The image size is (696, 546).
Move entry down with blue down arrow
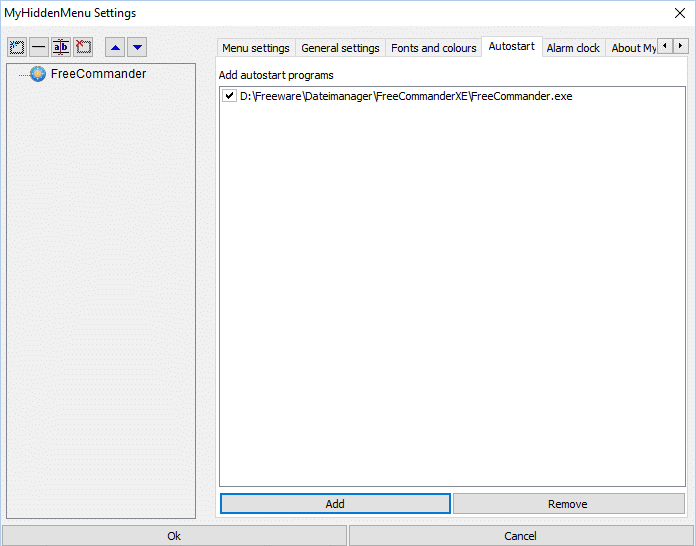point(137,47)
